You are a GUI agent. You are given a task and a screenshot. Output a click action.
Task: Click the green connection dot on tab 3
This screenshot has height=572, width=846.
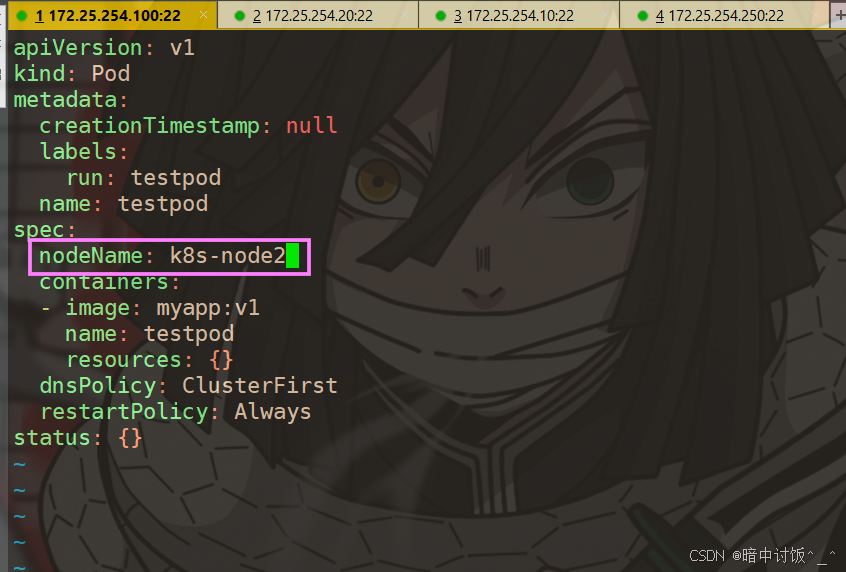(x=441, y=16)
